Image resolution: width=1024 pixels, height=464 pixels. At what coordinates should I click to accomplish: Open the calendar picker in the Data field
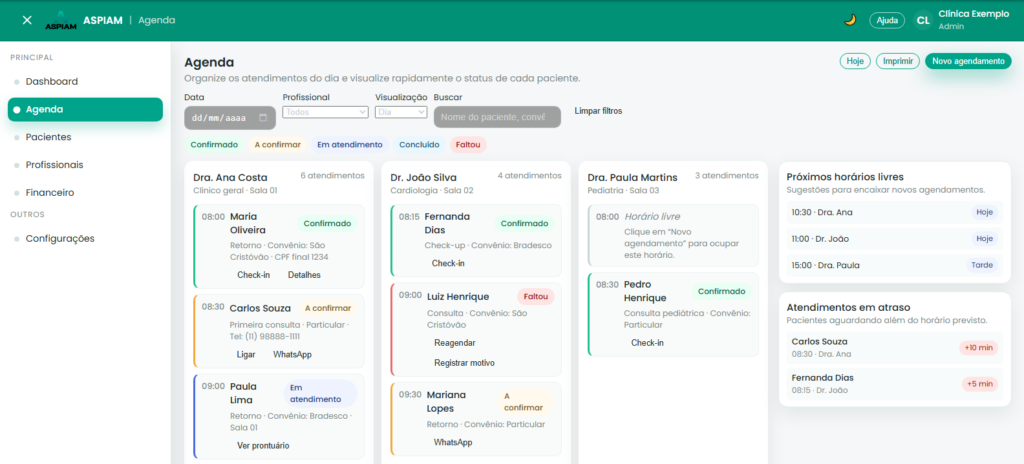point(263,118)
